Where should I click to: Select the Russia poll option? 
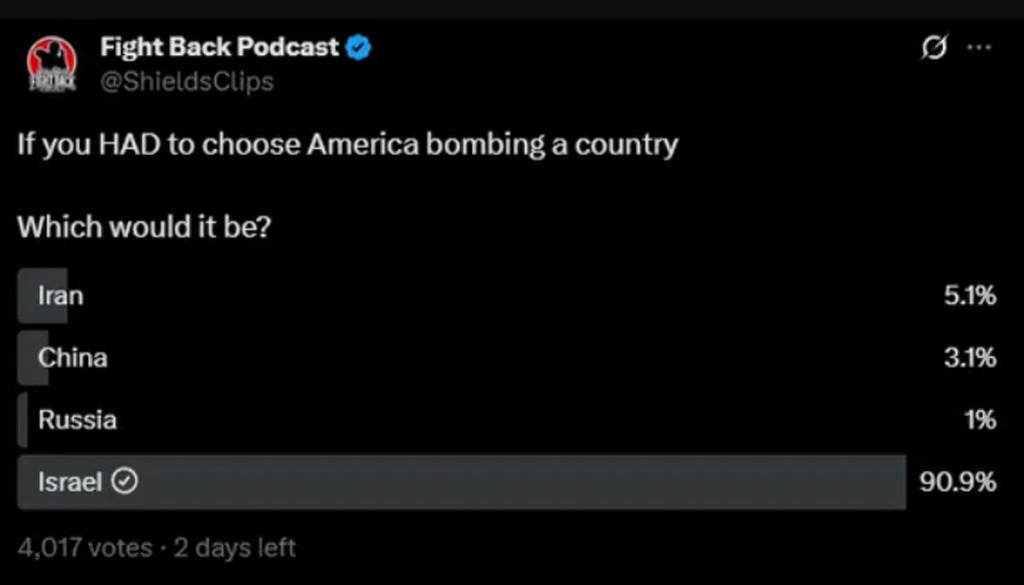tap(77, 420)
